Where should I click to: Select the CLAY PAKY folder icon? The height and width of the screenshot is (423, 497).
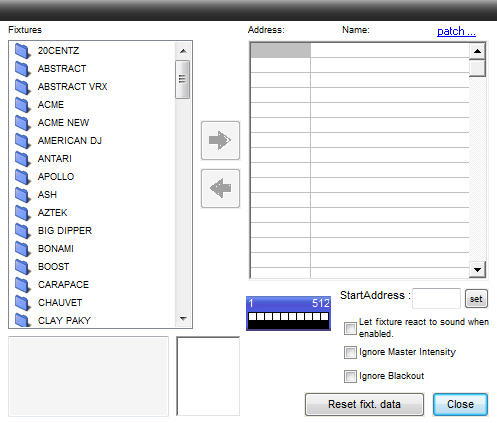(x=23, y=320)
